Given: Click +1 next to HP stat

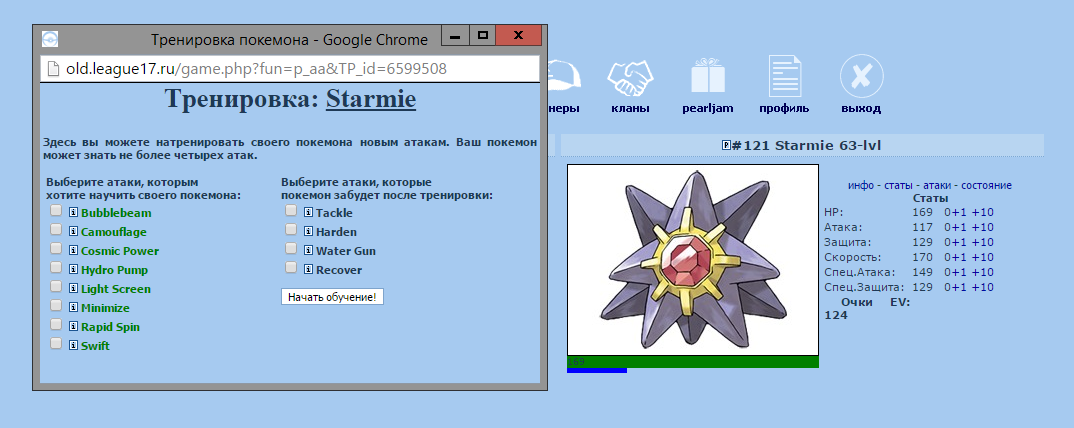Looking at the screenshot, I should (958, 212).
